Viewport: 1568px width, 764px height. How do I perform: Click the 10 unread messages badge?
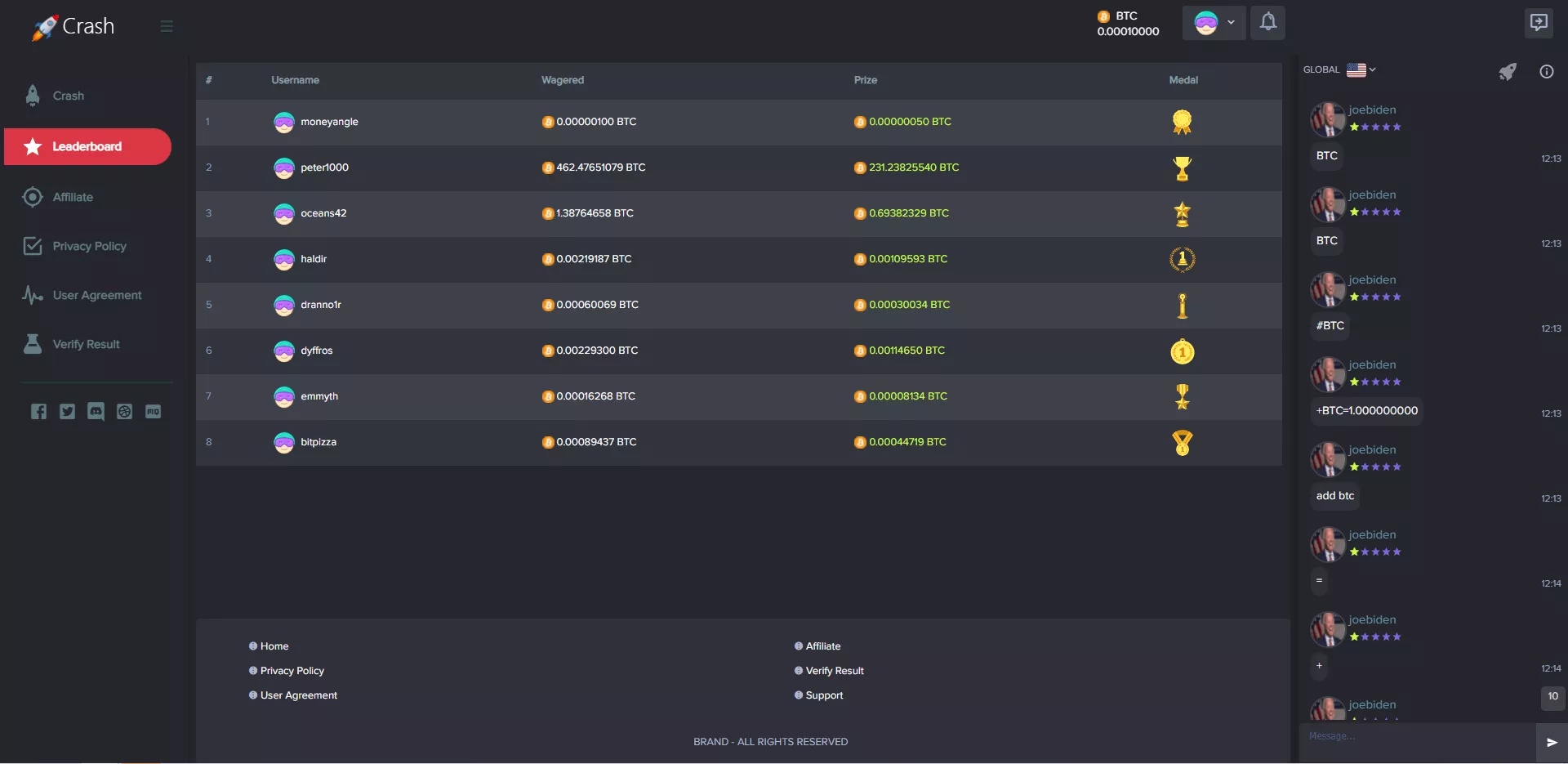(x=1552, y=696)
